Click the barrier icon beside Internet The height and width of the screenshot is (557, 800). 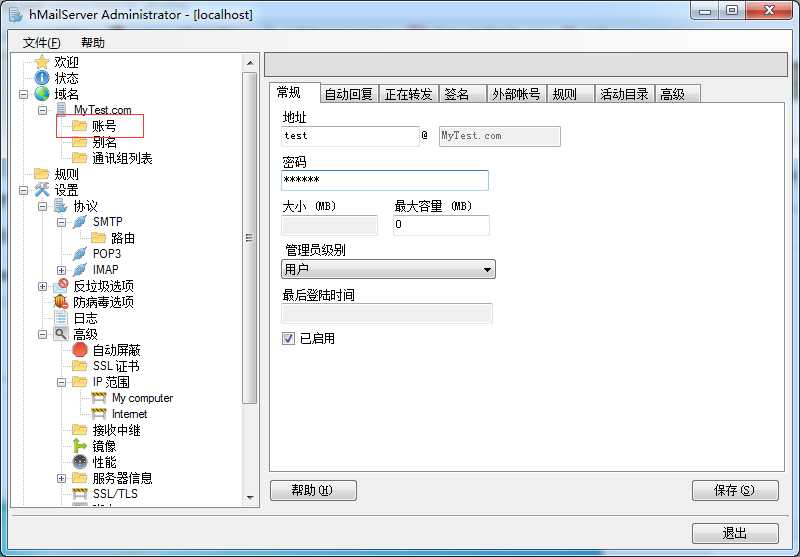[x=98, y=414]
